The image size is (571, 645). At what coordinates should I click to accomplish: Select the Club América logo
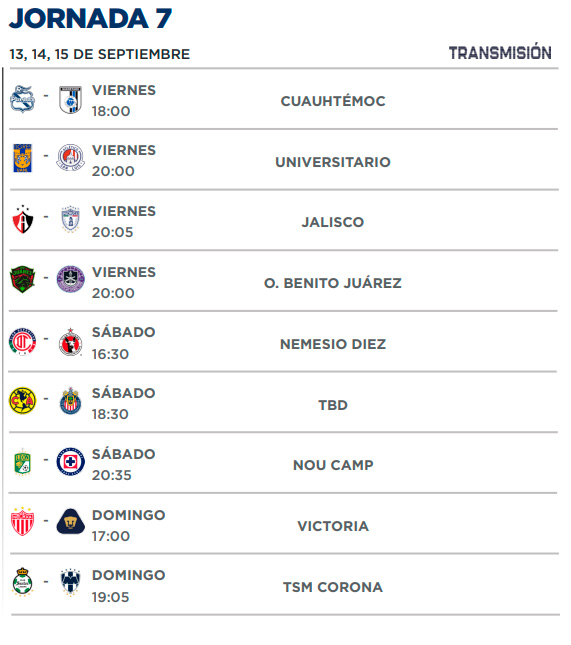tap(23, 401)
